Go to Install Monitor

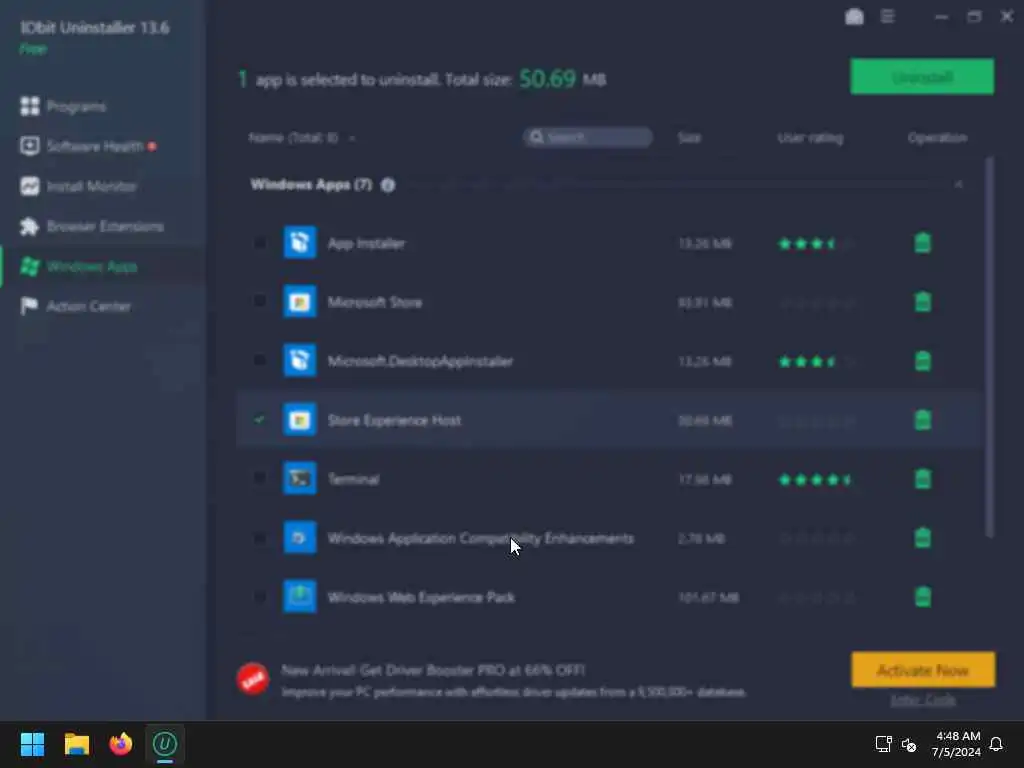click(78, 186)
